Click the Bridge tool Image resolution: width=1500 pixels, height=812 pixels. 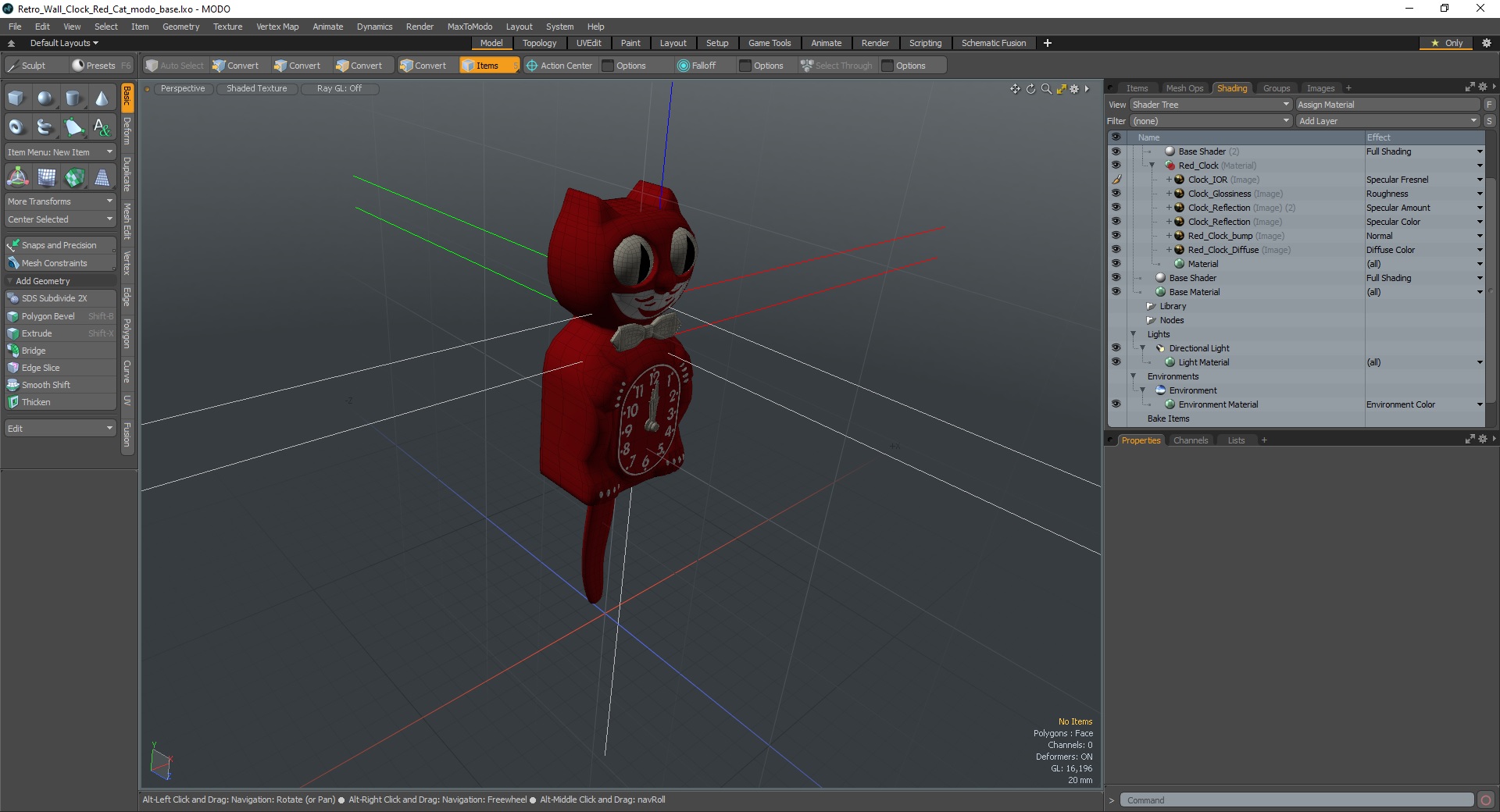click(60, 351)
